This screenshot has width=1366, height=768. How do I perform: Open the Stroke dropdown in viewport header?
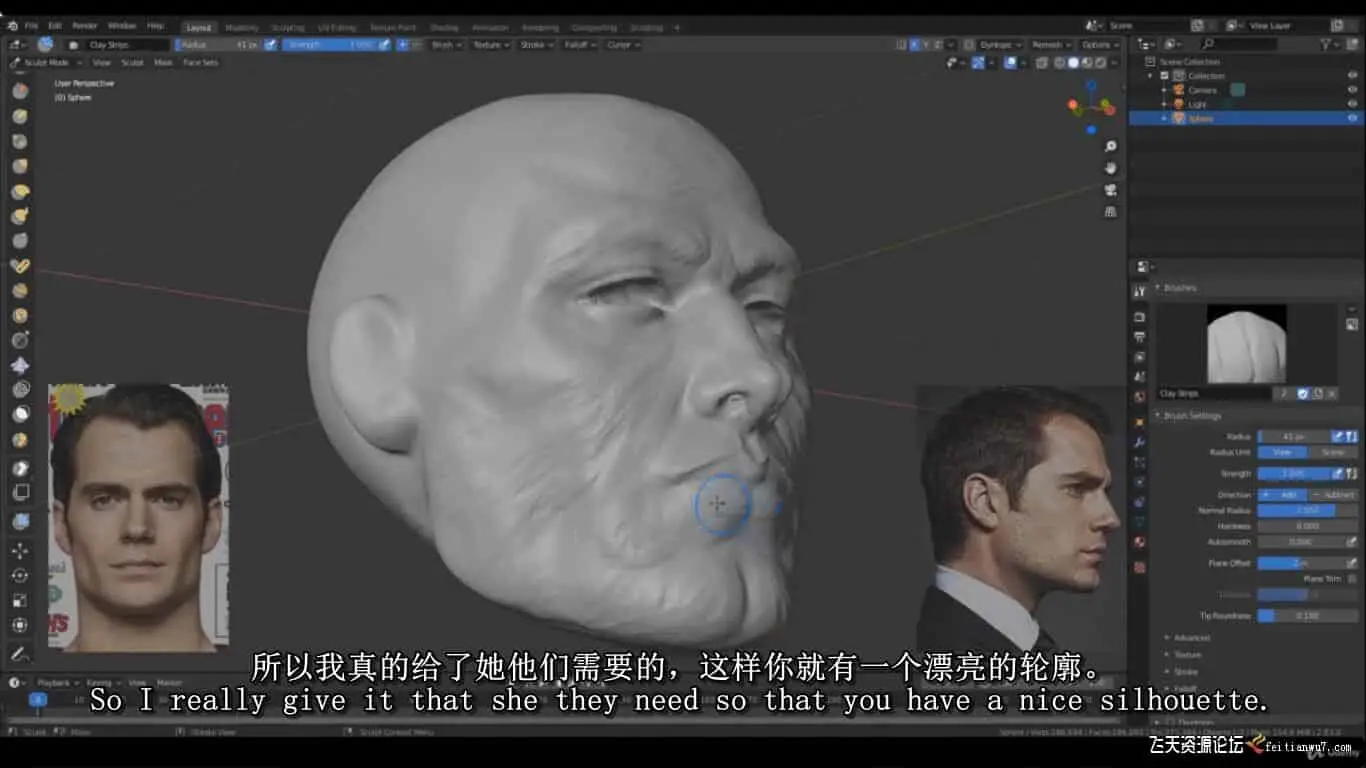(537, 45)
